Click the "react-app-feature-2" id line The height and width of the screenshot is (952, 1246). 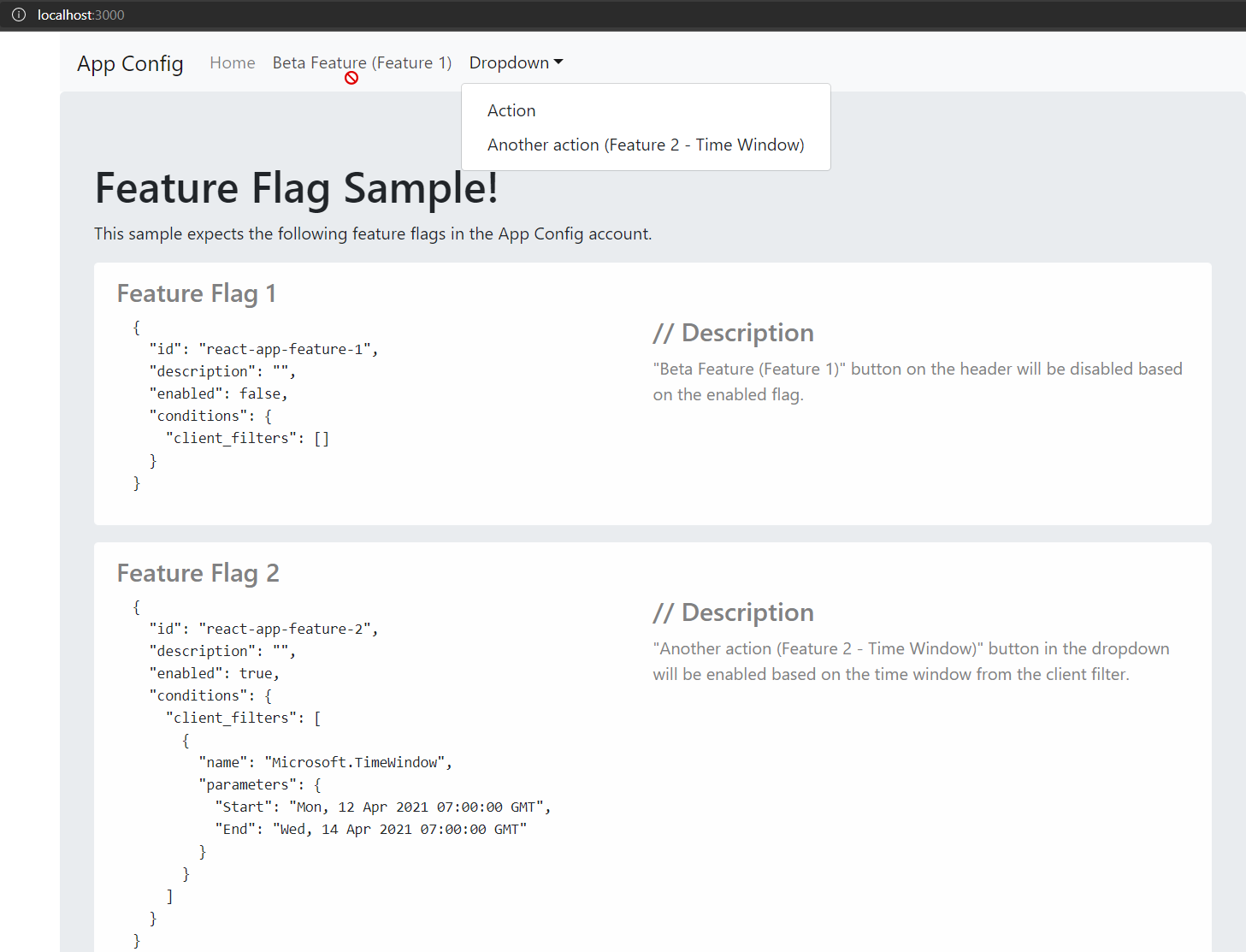(x=263, y=629)
